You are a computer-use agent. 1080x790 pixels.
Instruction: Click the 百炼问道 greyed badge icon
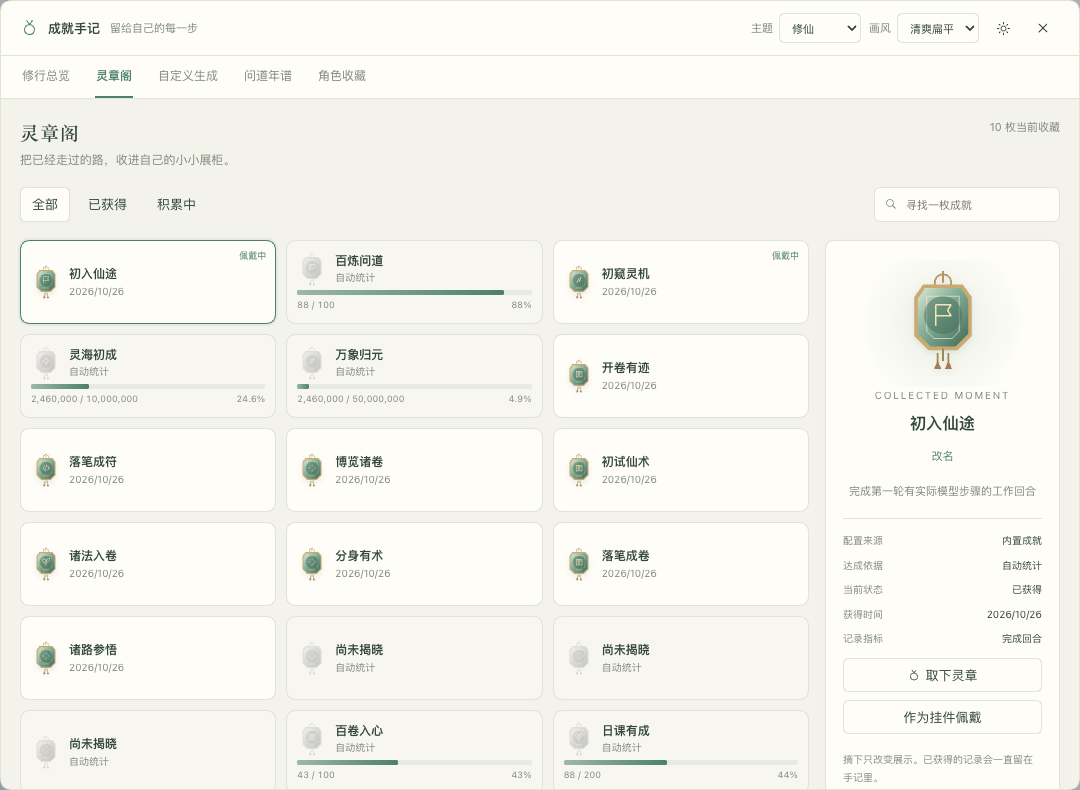click(312, 269)
